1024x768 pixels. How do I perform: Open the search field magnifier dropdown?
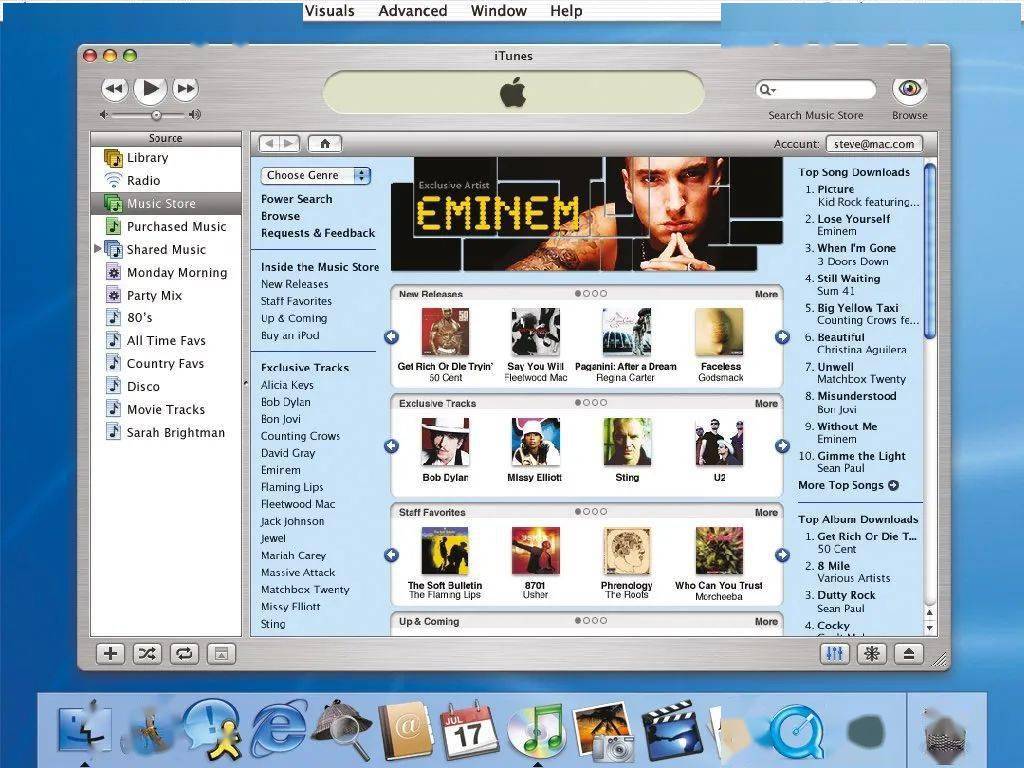[768, 90]
